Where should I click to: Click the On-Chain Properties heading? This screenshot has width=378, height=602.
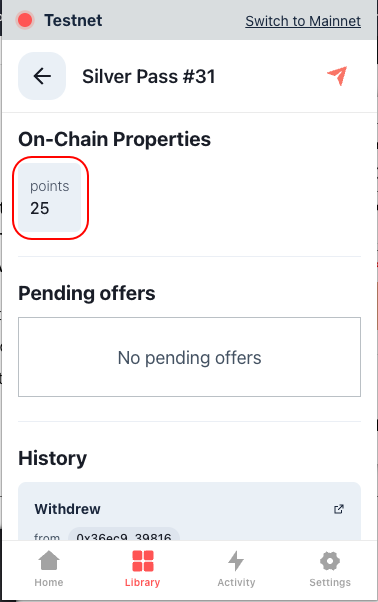click(114, 139)
